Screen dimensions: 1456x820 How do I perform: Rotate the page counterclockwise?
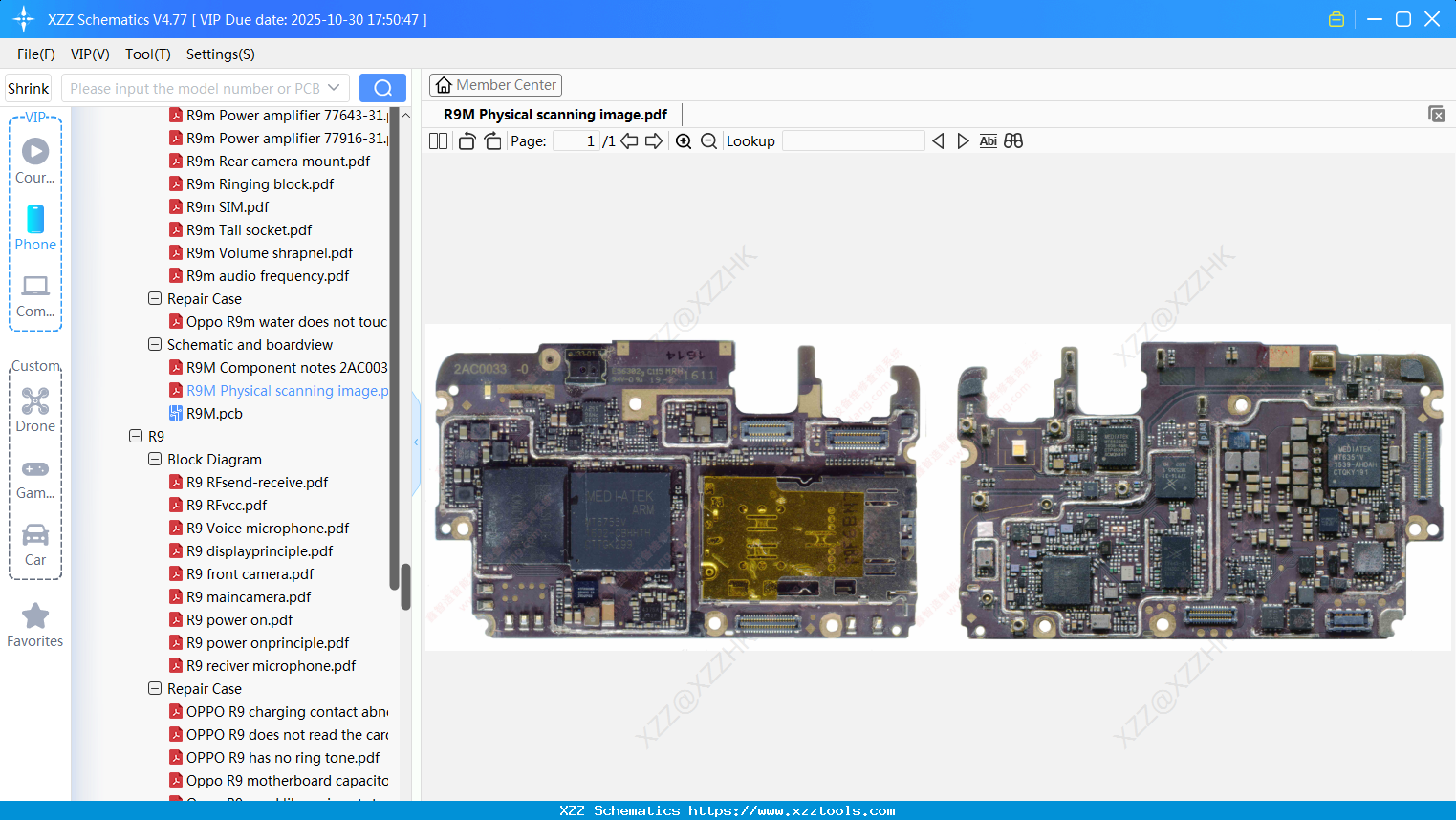(x=467, y=141)
